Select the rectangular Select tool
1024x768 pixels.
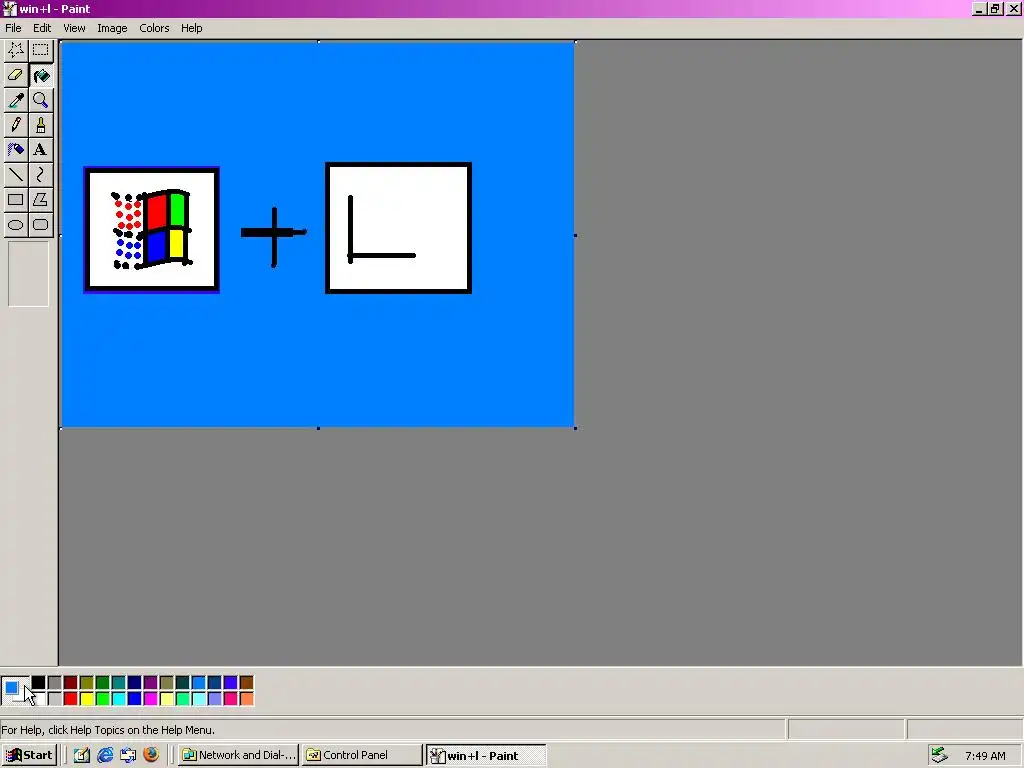pos(40,50)
